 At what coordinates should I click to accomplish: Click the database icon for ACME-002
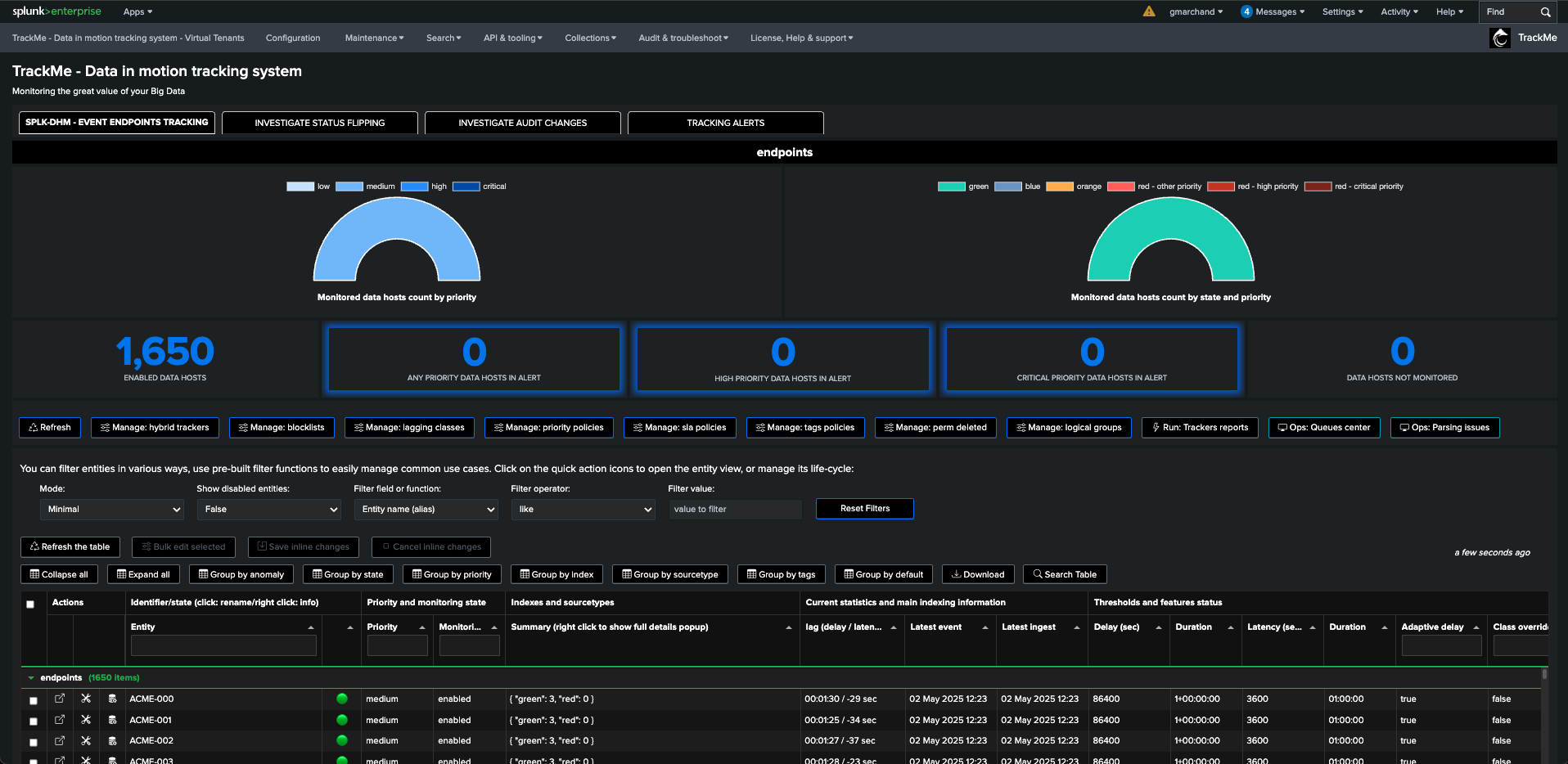[112, 740]
